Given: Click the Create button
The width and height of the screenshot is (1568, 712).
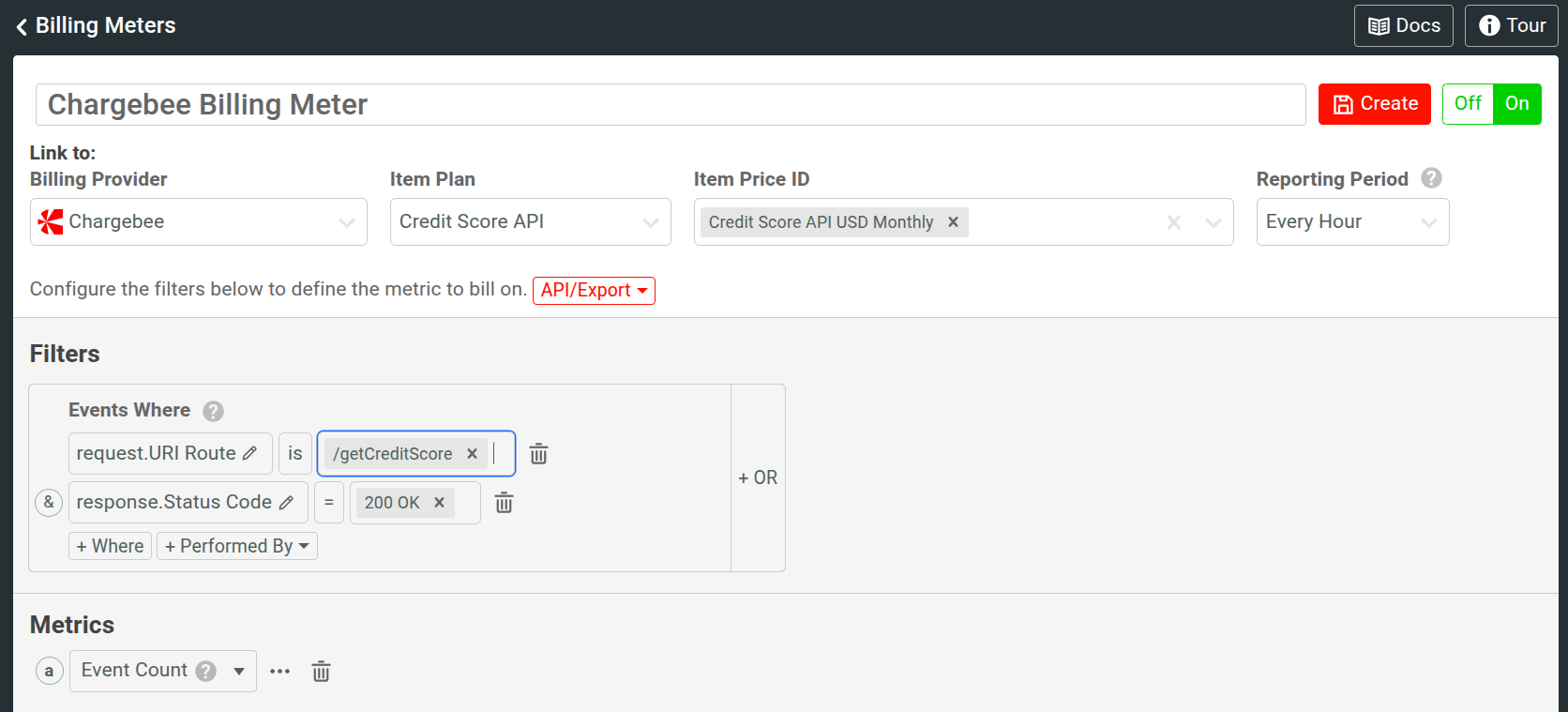Looking at the screenshot, I should [x=1374, y=104].
